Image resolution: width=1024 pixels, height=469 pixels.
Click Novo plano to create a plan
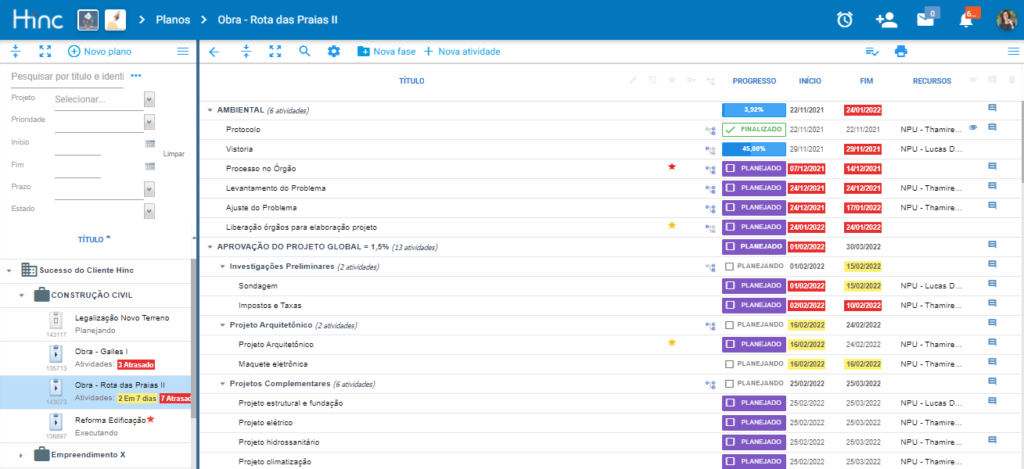click(x=99, y=51)
